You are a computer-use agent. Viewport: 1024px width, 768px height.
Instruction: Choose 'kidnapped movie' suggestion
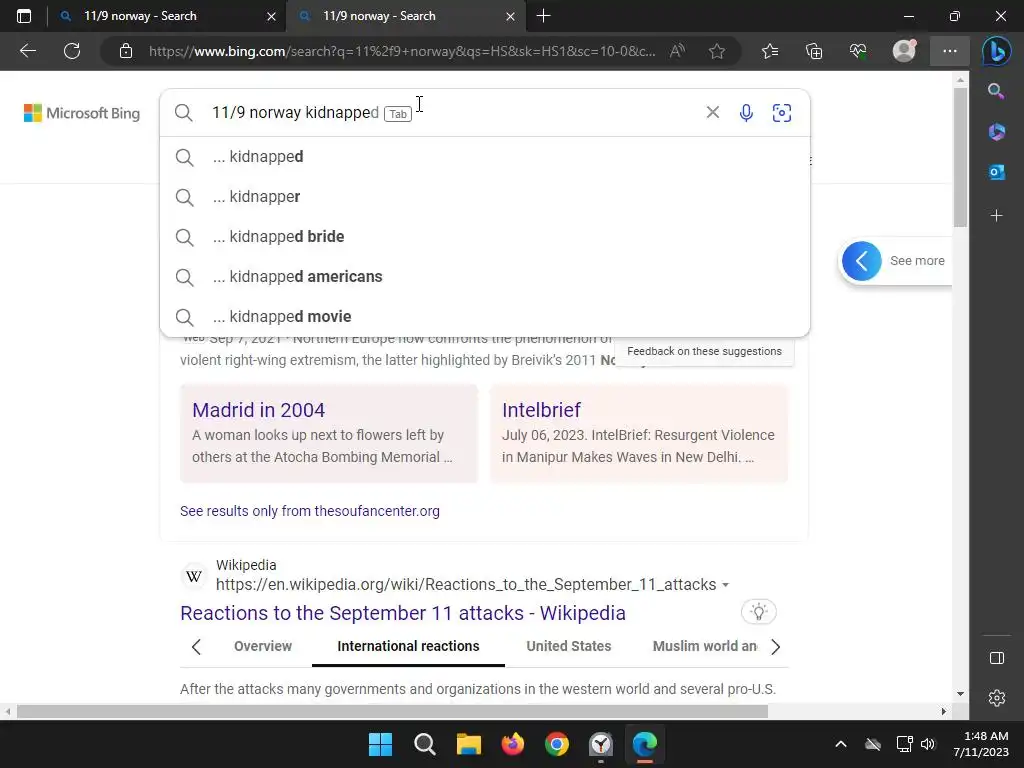485,316
